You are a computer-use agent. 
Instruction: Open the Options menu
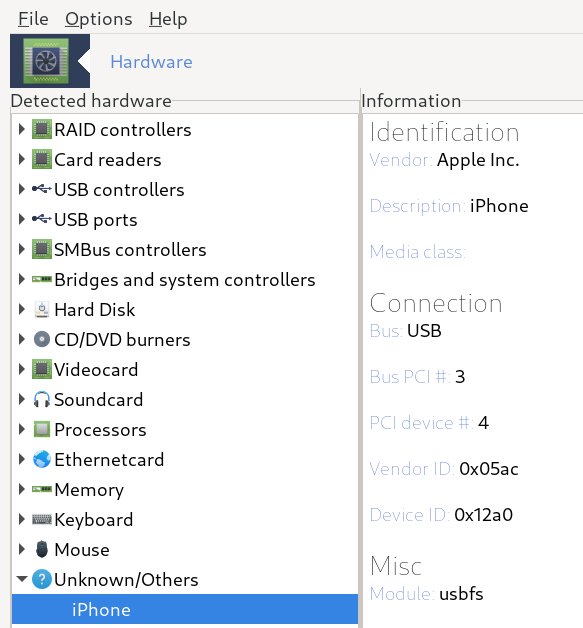point(99,19)
